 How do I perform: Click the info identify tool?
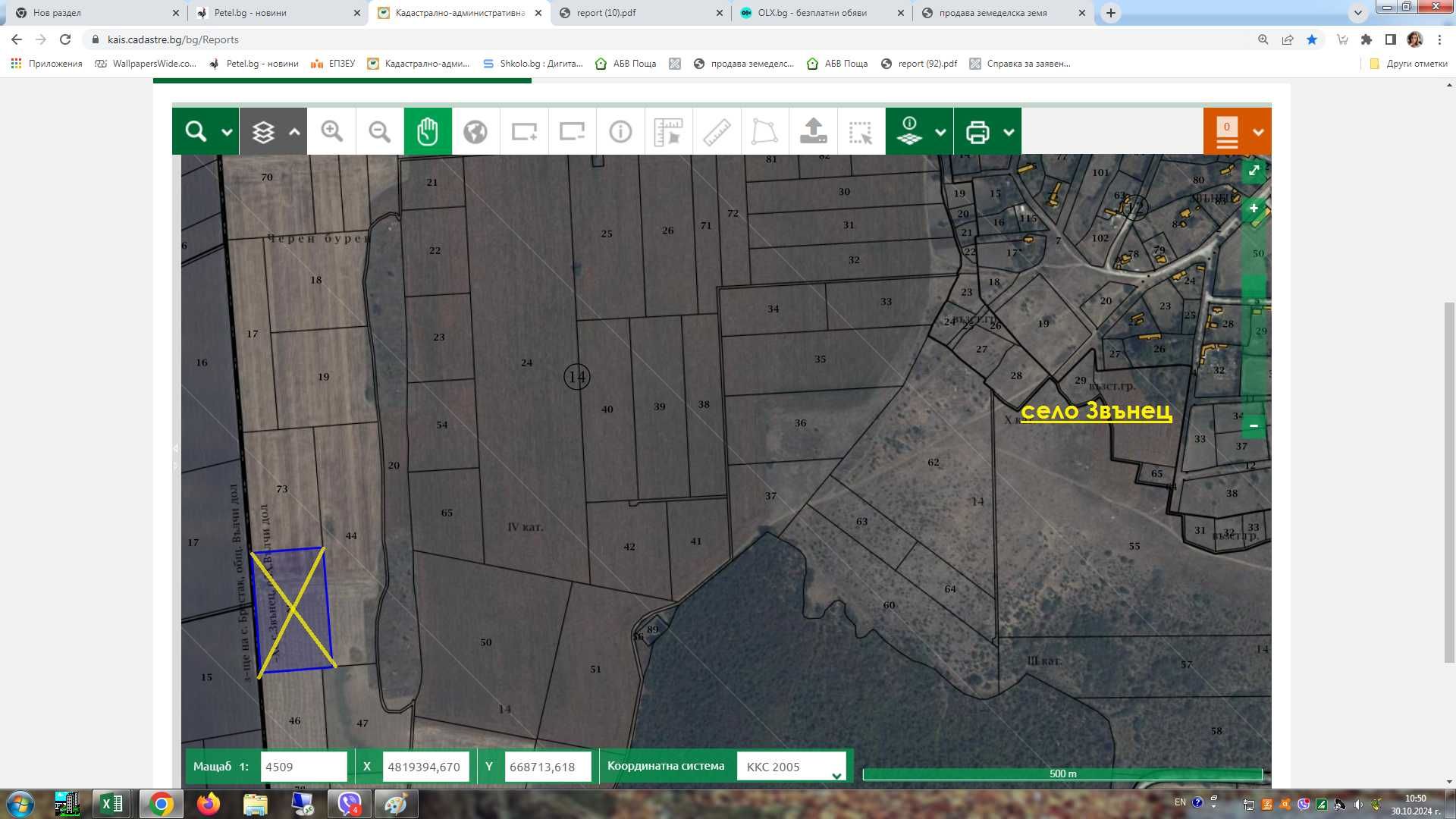point(620,131)
